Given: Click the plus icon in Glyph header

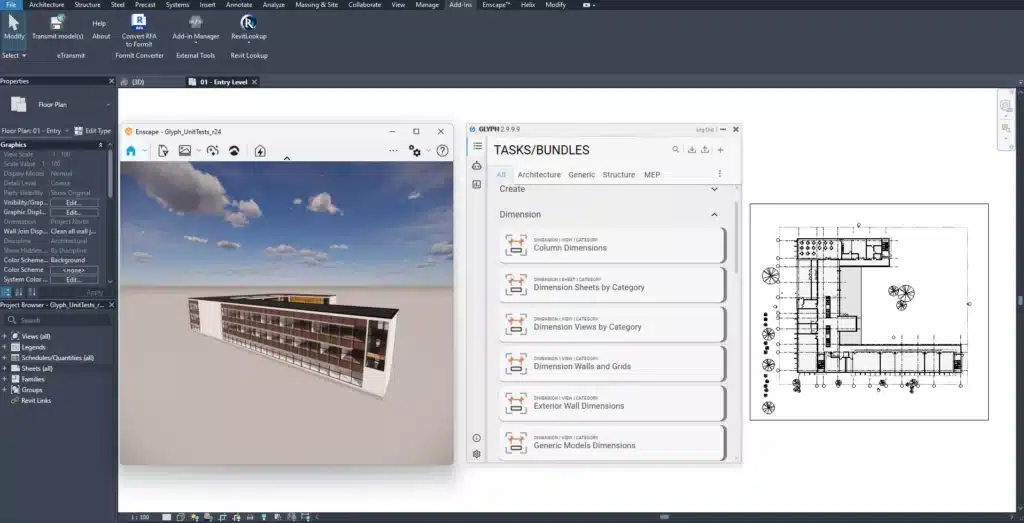Looking at the screenshot, I should coord(720,150).
